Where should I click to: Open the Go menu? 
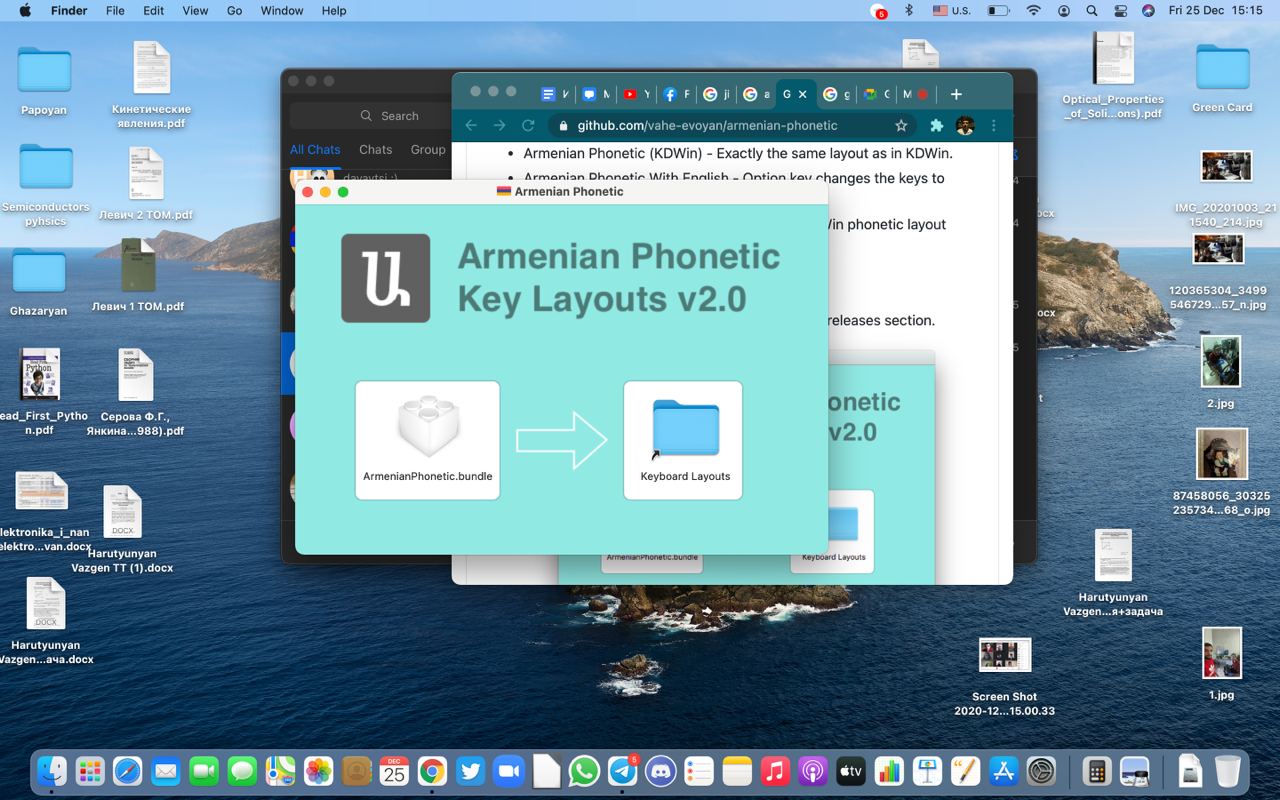(234, 11)
